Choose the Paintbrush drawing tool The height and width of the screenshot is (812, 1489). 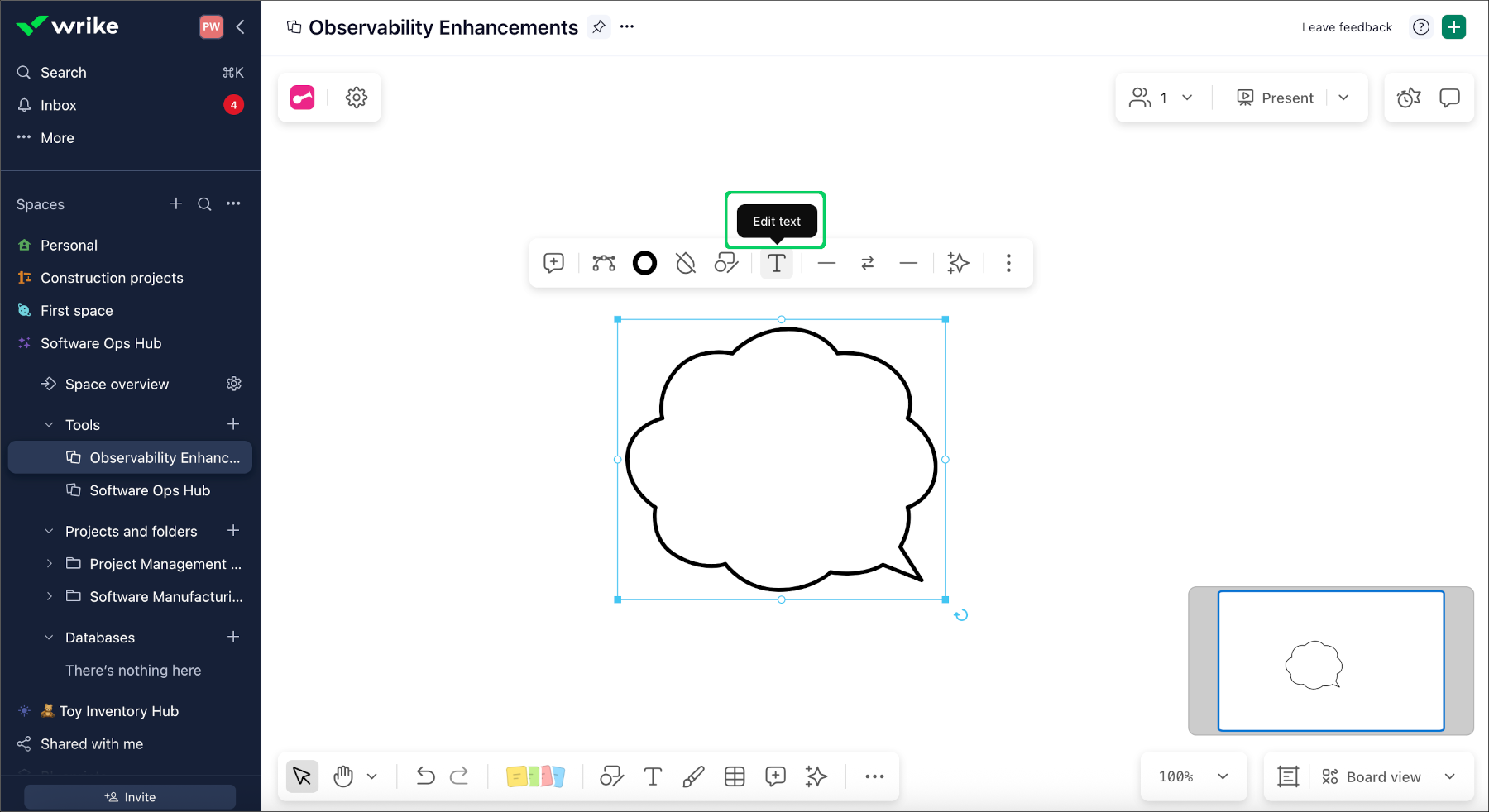(x=693, y=776)
